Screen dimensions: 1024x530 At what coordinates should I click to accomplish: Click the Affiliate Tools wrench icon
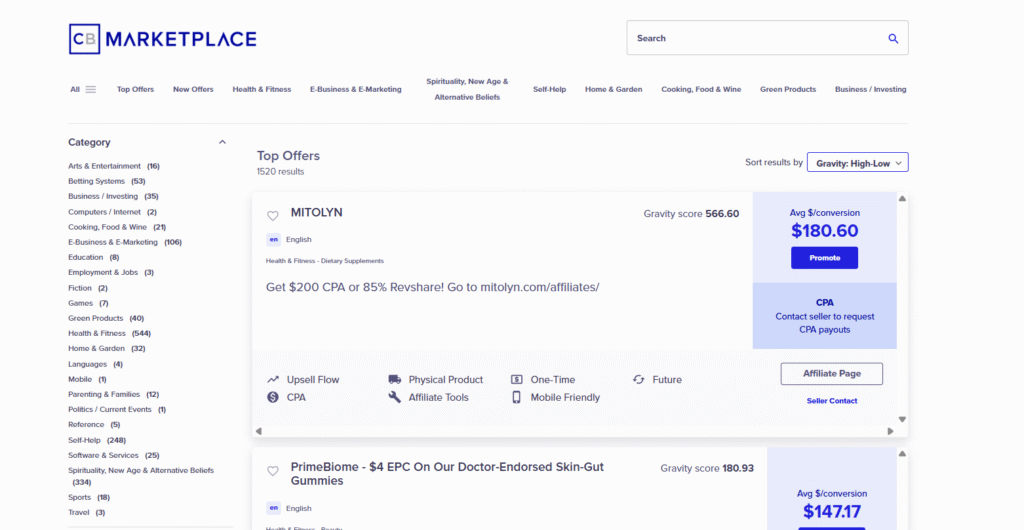coord(394,397)
